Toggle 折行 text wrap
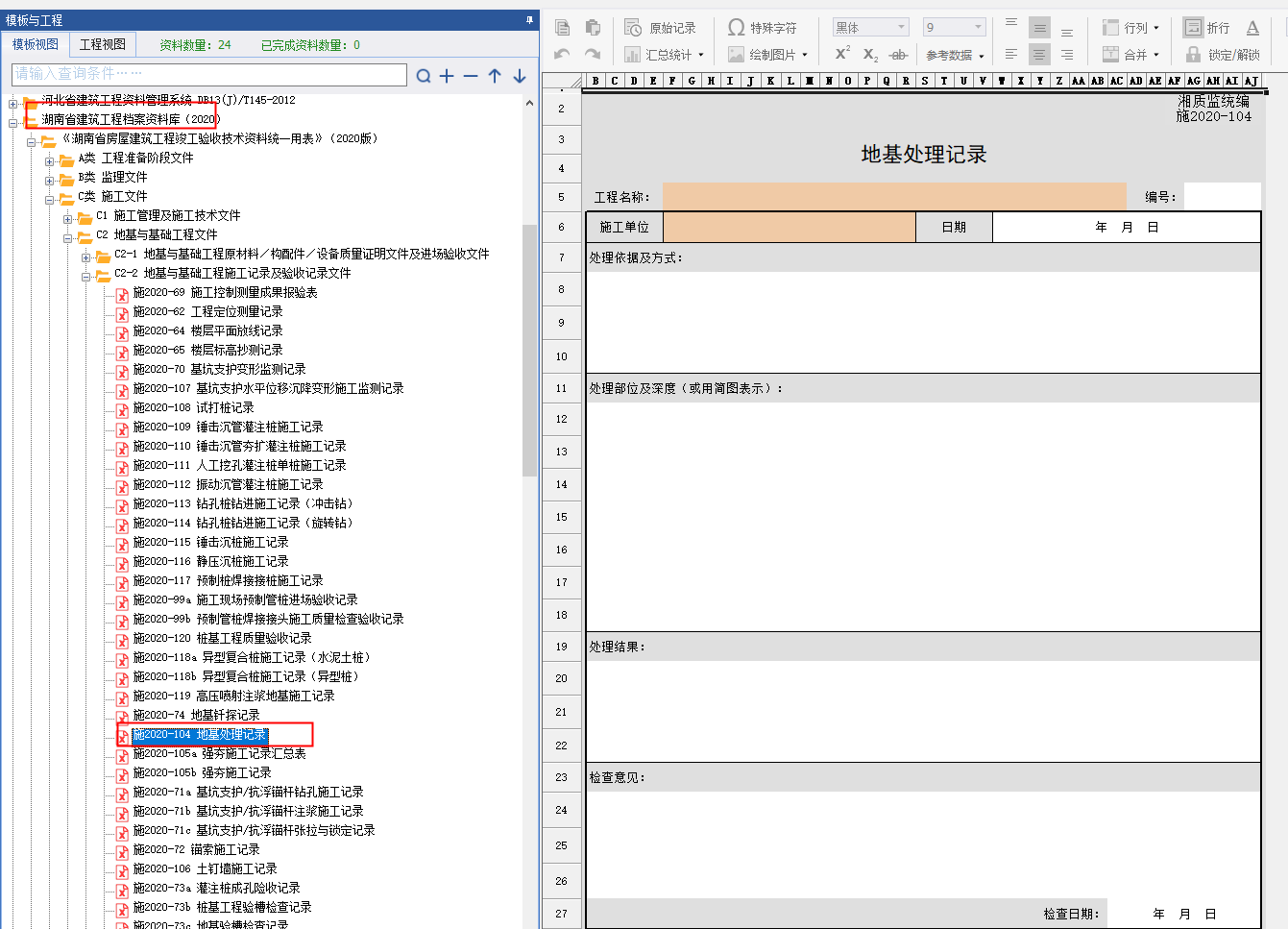This screenshot has height=929, width=1288. point(1206,28)
